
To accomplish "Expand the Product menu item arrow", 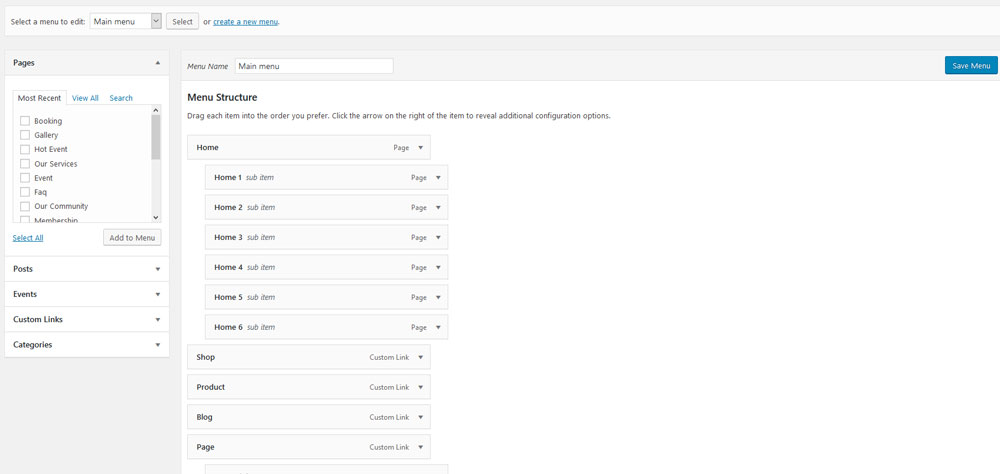I will click(421, 388).
